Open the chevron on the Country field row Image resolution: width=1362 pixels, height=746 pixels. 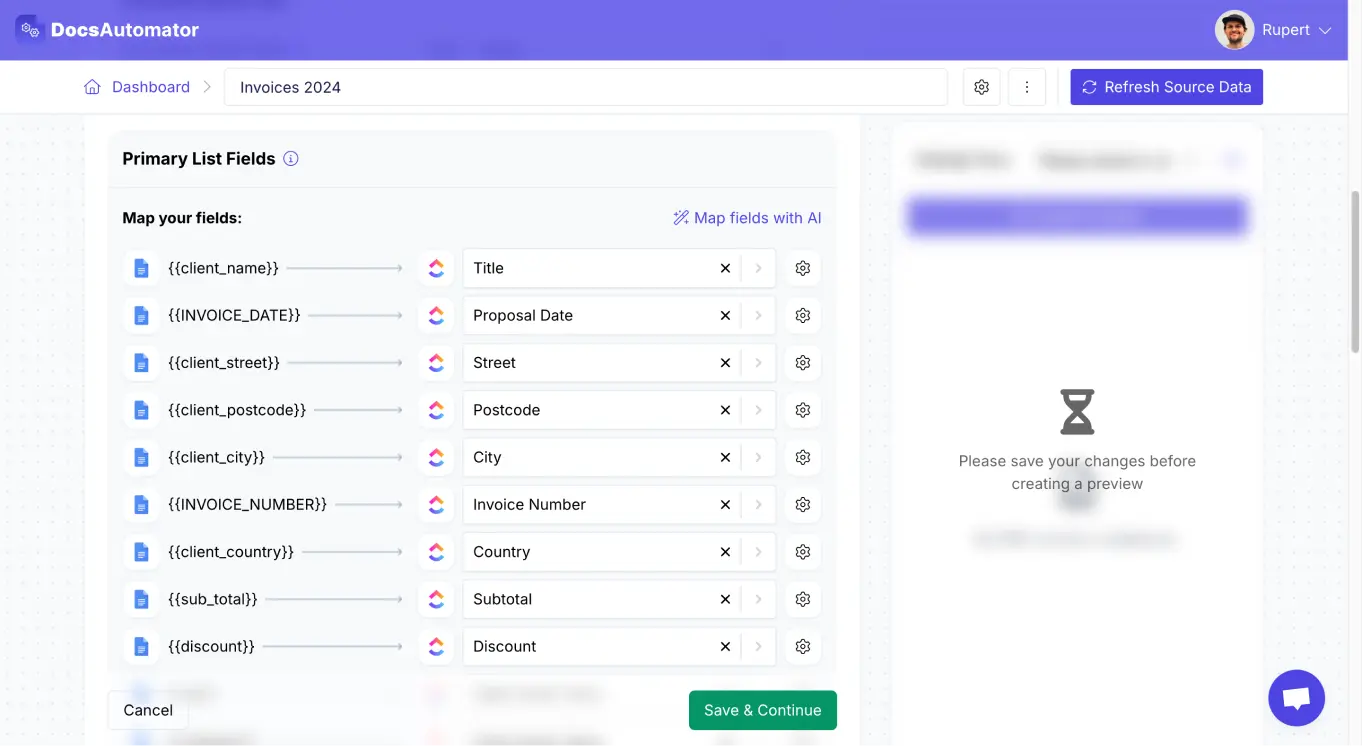click(x=758, y=551)
